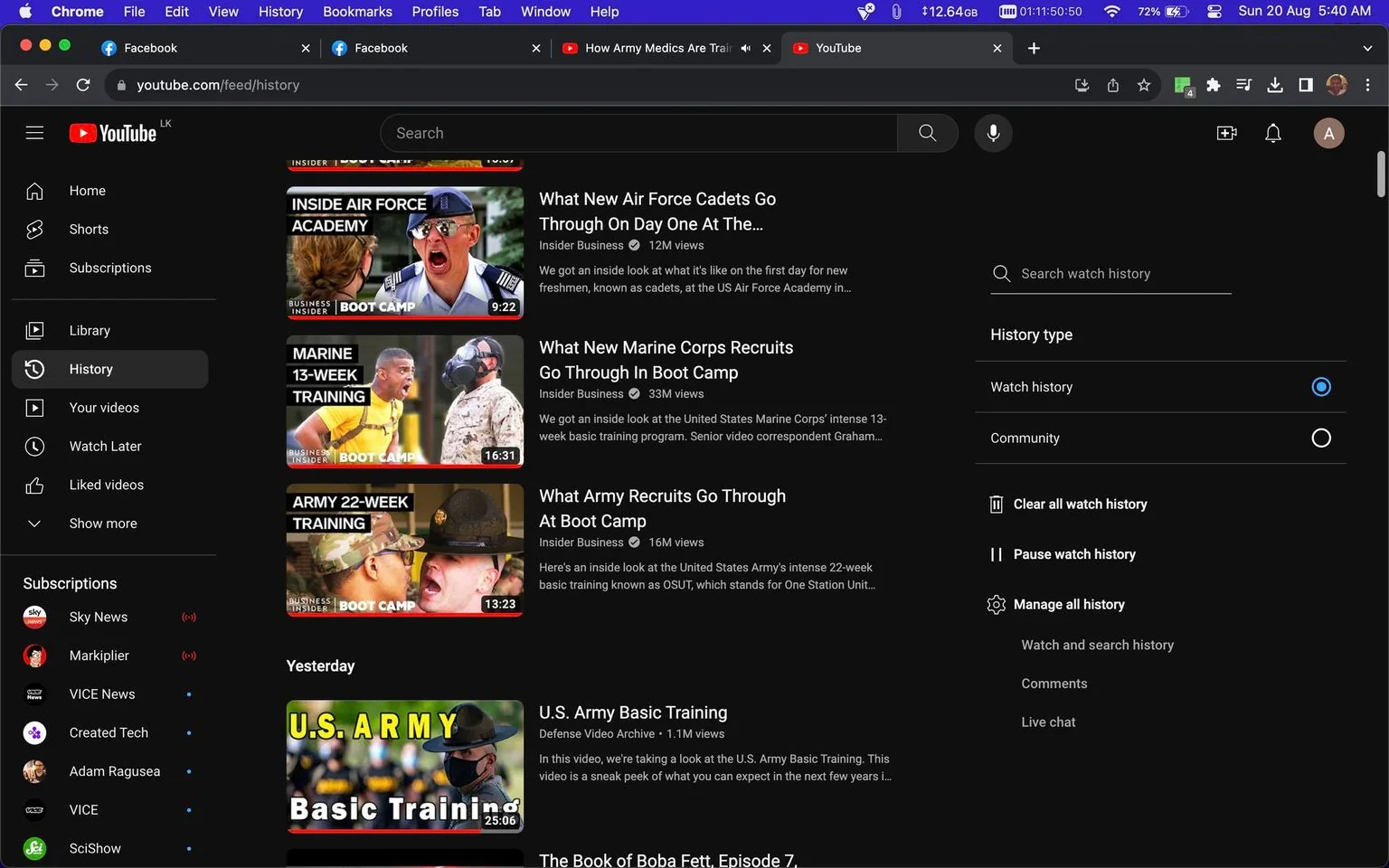Viewport: 1389px width, 868px height.
Task: Open the YouTube hamburger guide menu
Action: [x=34, y=133]
